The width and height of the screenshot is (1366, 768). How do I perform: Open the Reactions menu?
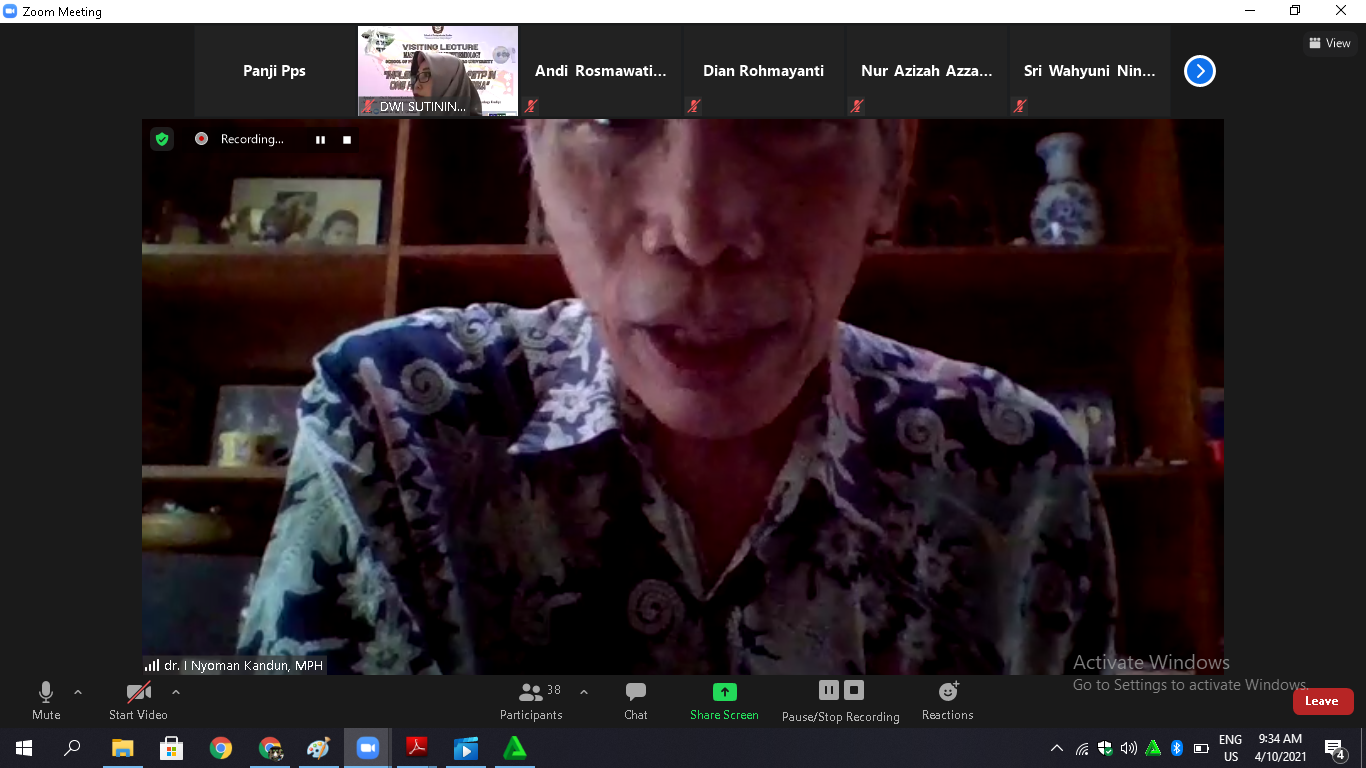tap(948, 700)
